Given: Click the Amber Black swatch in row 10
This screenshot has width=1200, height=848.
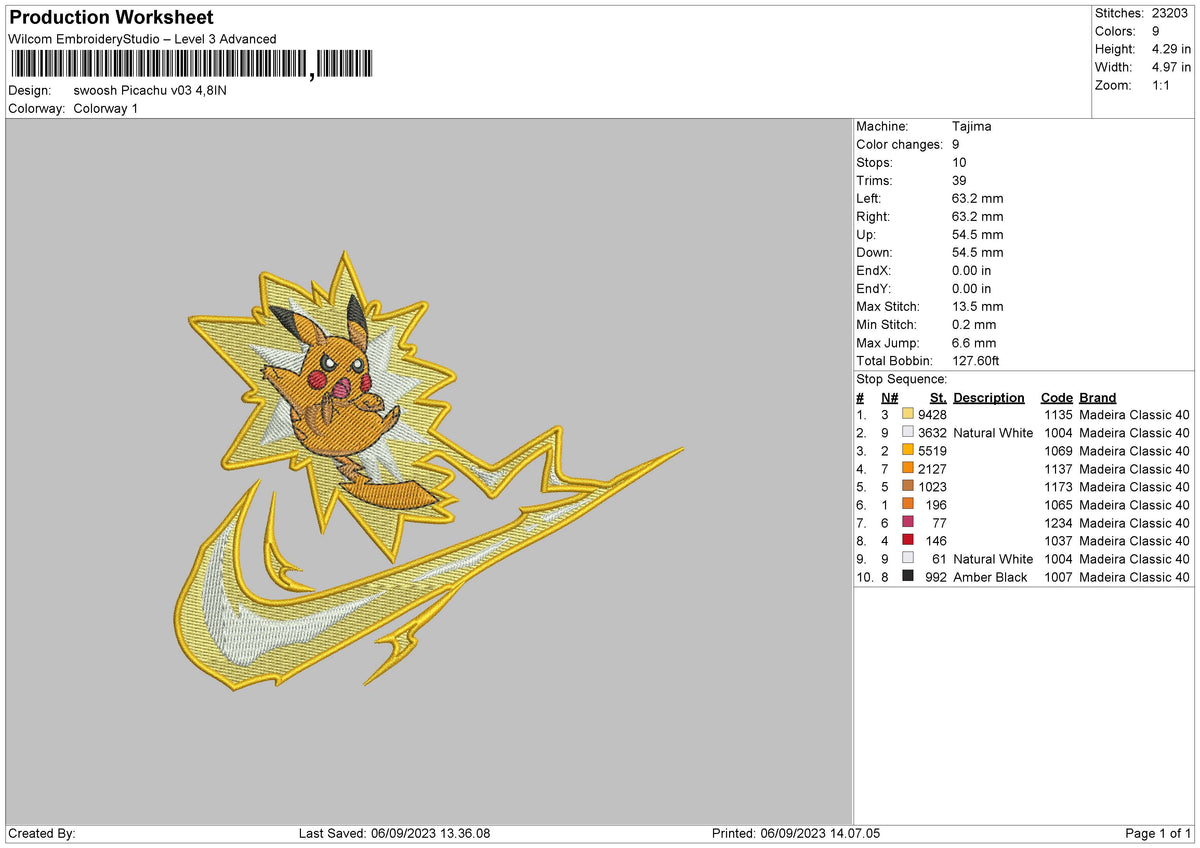Looking at the screenshot, I should pos(907,577).
